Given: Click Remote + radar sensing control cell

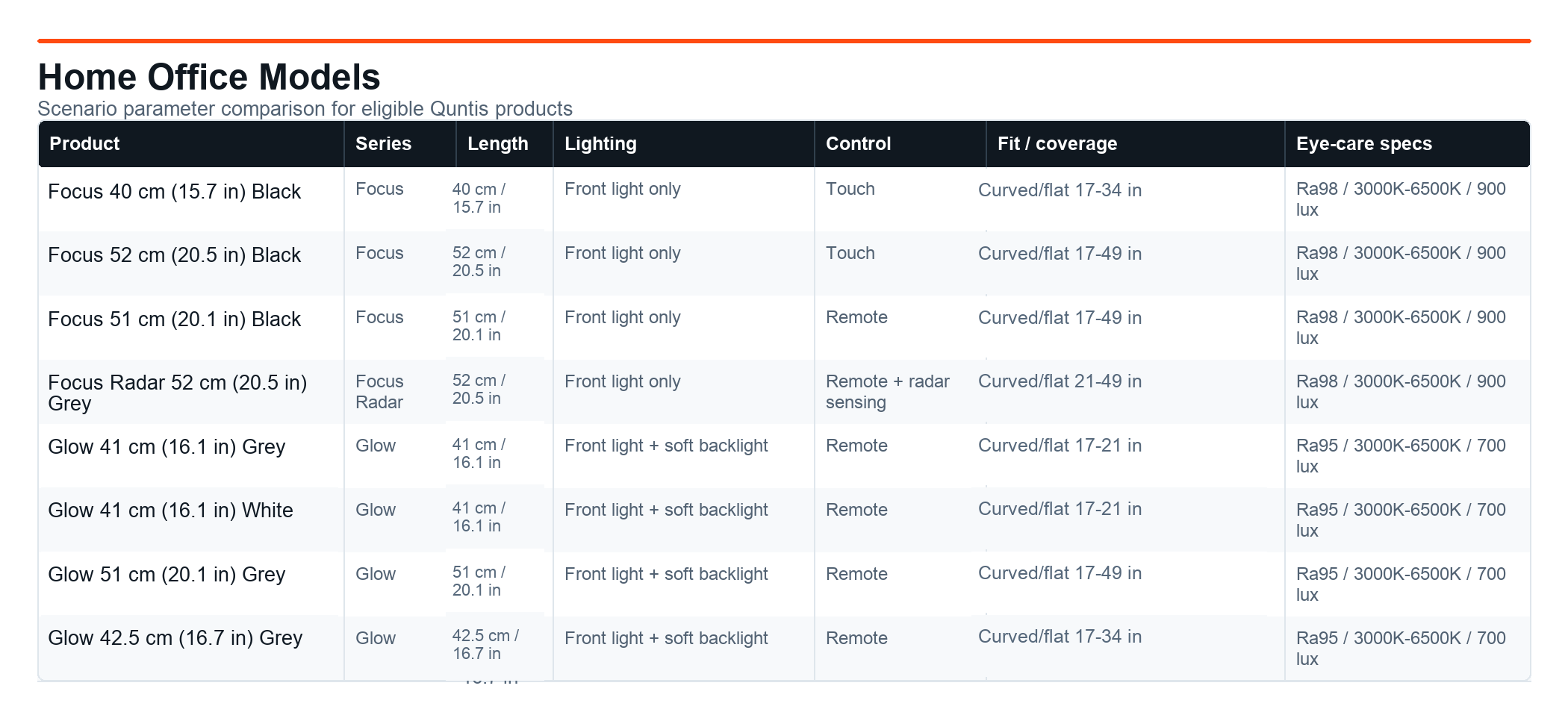Looking at the screenshot, I should pos(887,392).
